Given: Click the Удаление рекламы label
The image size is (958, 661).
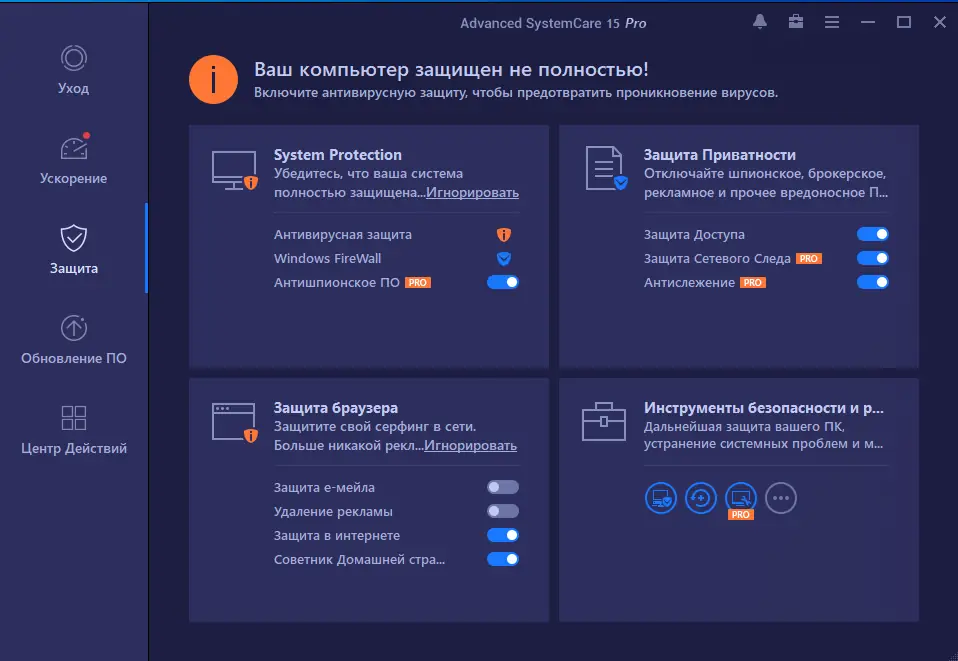Looking at the screenshot, I should (x=333, y=511).
